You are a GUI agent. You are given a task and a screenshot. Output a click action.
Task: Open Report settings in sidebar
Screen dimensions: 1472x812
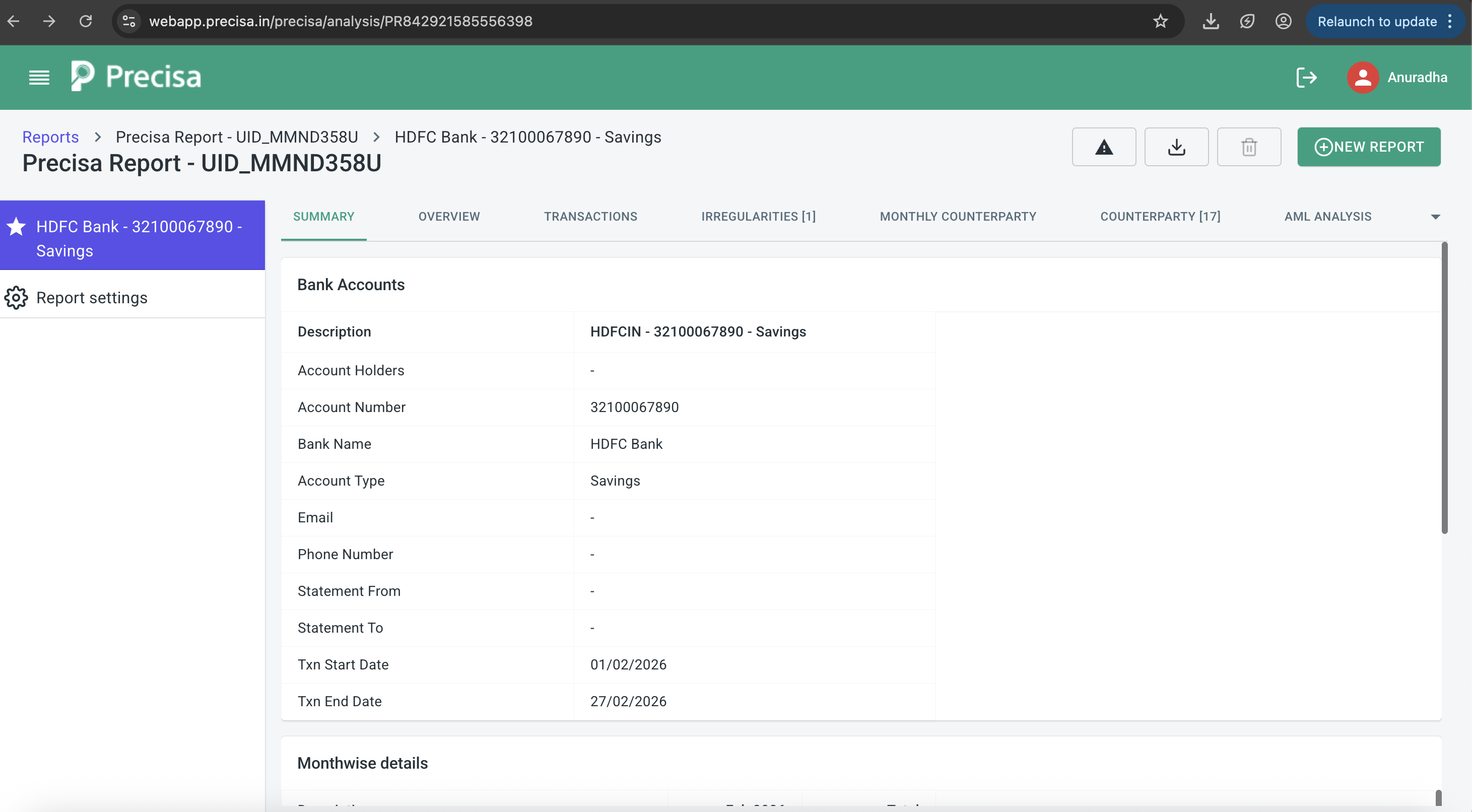(x=132, y=298)
